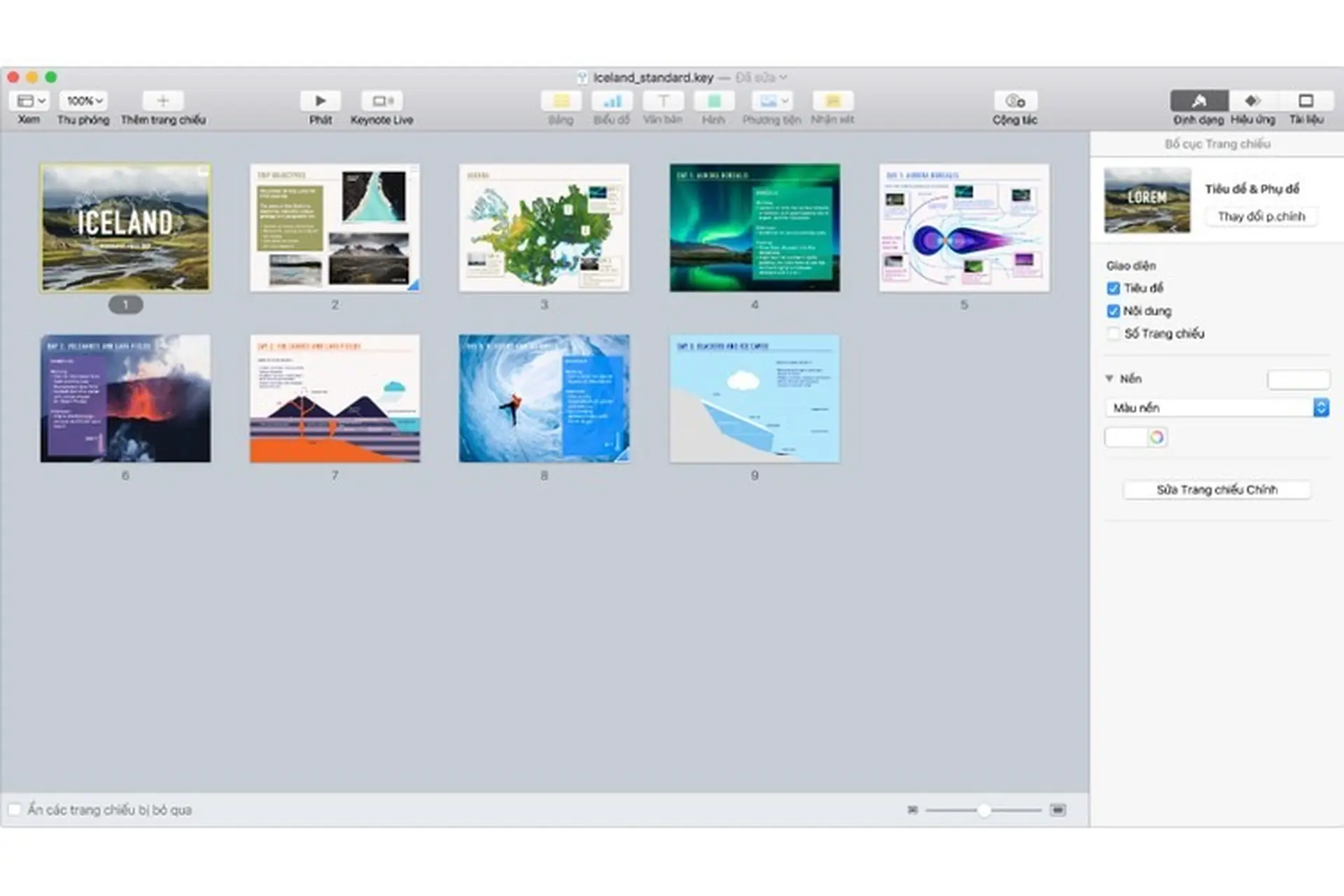Click the small thumbnails icon by slider
1344x896 pixels.
coord(913,810)
